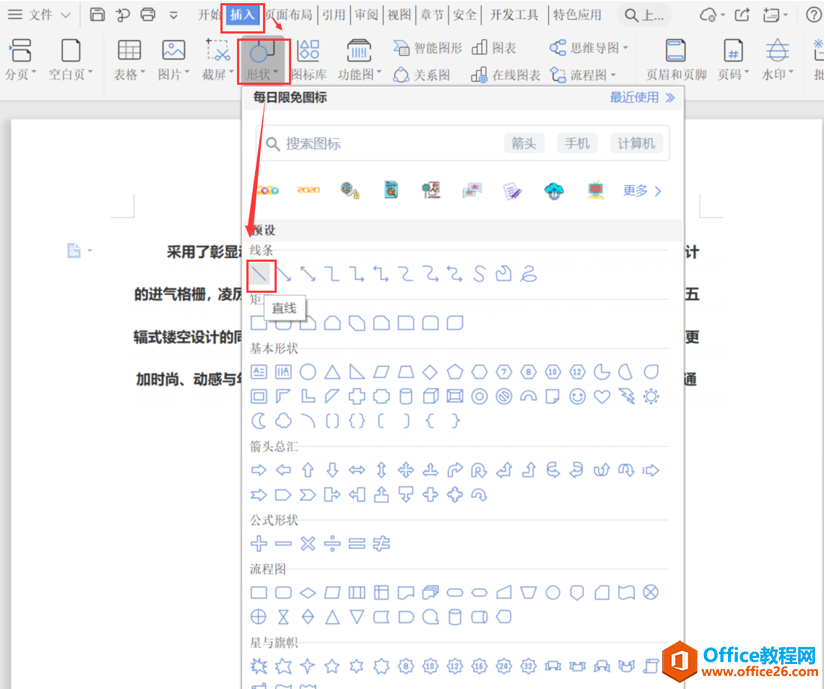This screenshot has width=825, height=689.
Task: Select the smiley face shape
Action: pyautogui.click(x=578, y=397)
